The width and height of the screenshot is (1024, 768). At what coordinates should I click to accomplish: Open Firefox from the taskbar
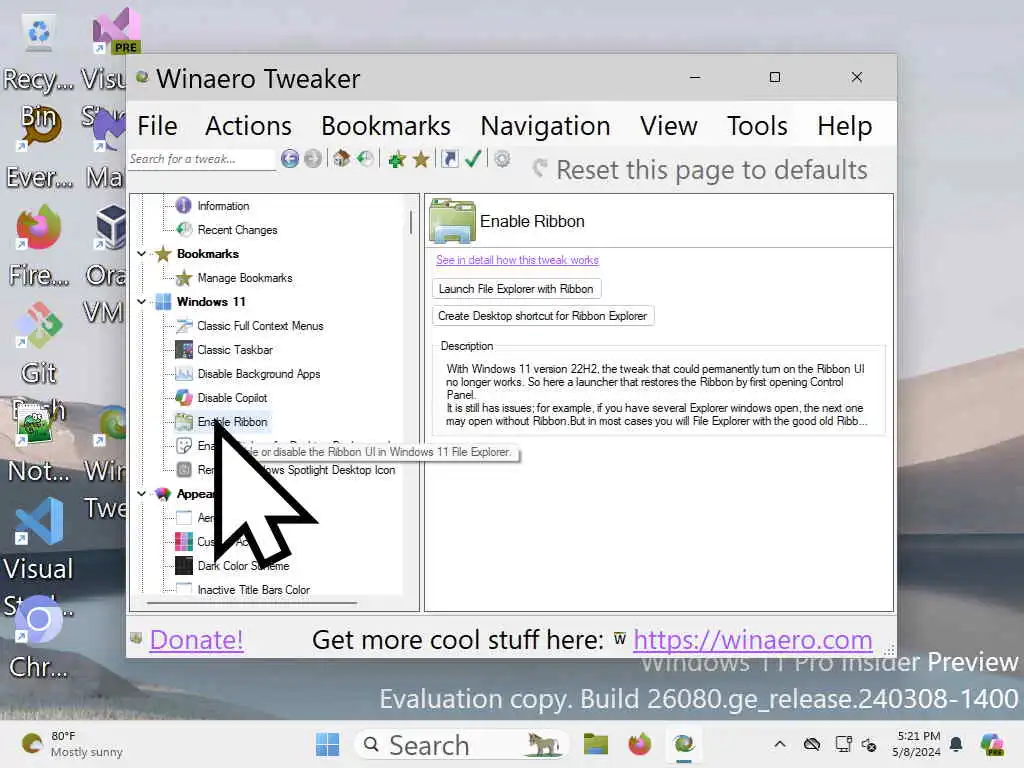click(639, 744)
